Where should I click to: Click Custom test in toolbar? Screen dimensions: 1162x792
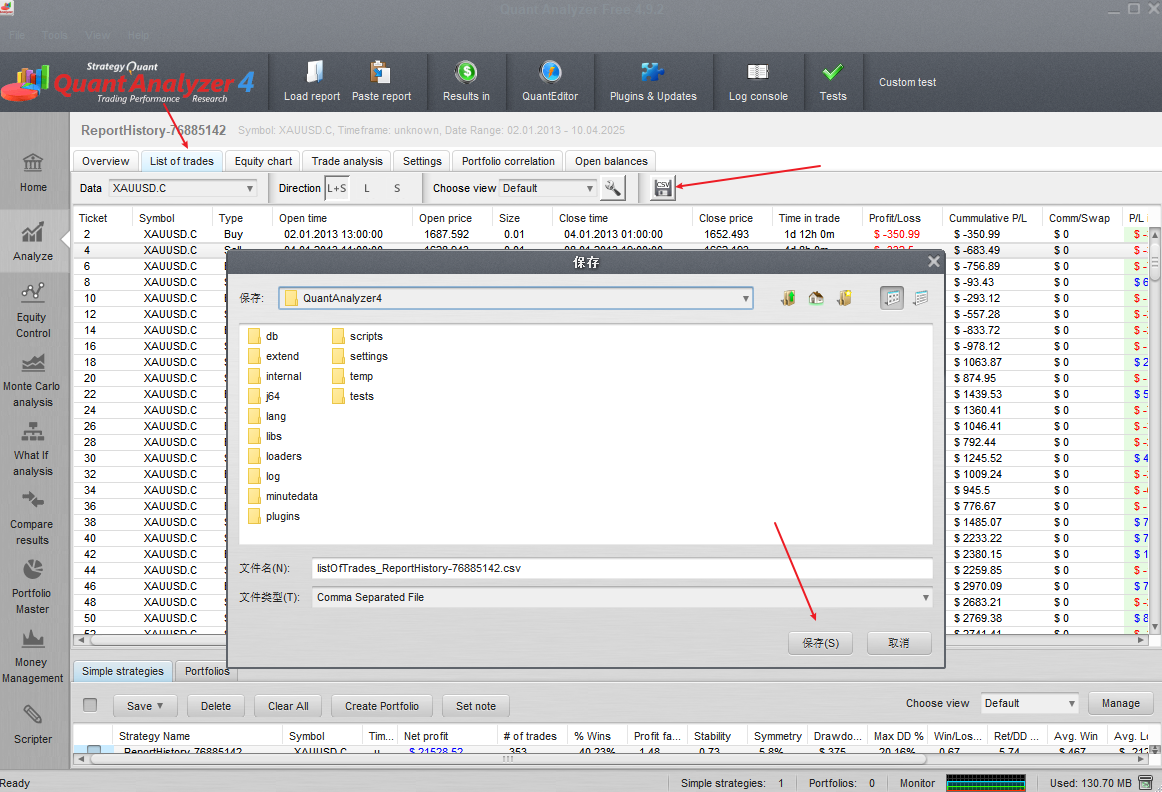tap(907, 82)
